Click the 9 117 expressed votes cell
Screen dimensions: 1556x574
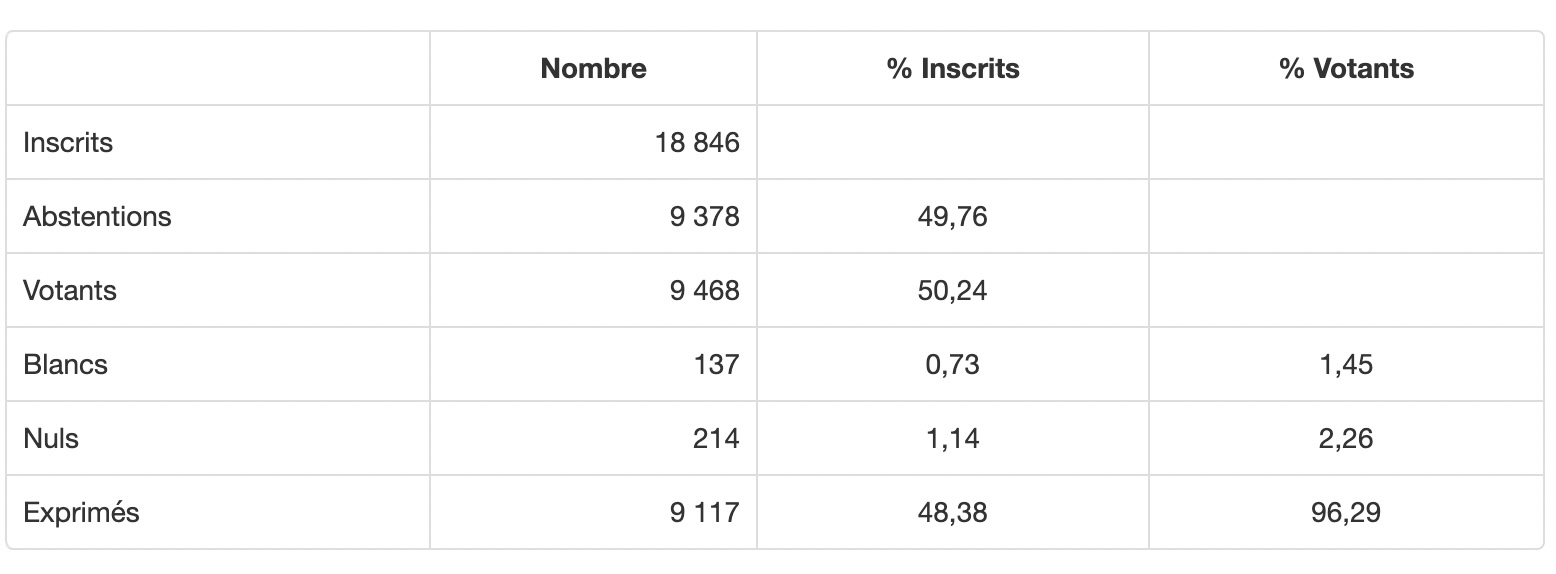[705, 513]
